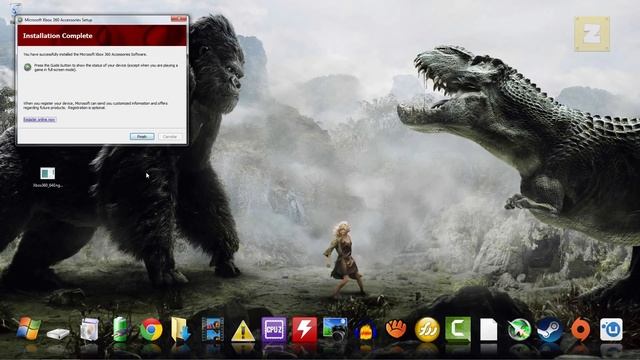Image resolution: width=640 pixels, height=360 pixels.
Task: Launch Uplay from the dock
Action: (x=611, y=329)
